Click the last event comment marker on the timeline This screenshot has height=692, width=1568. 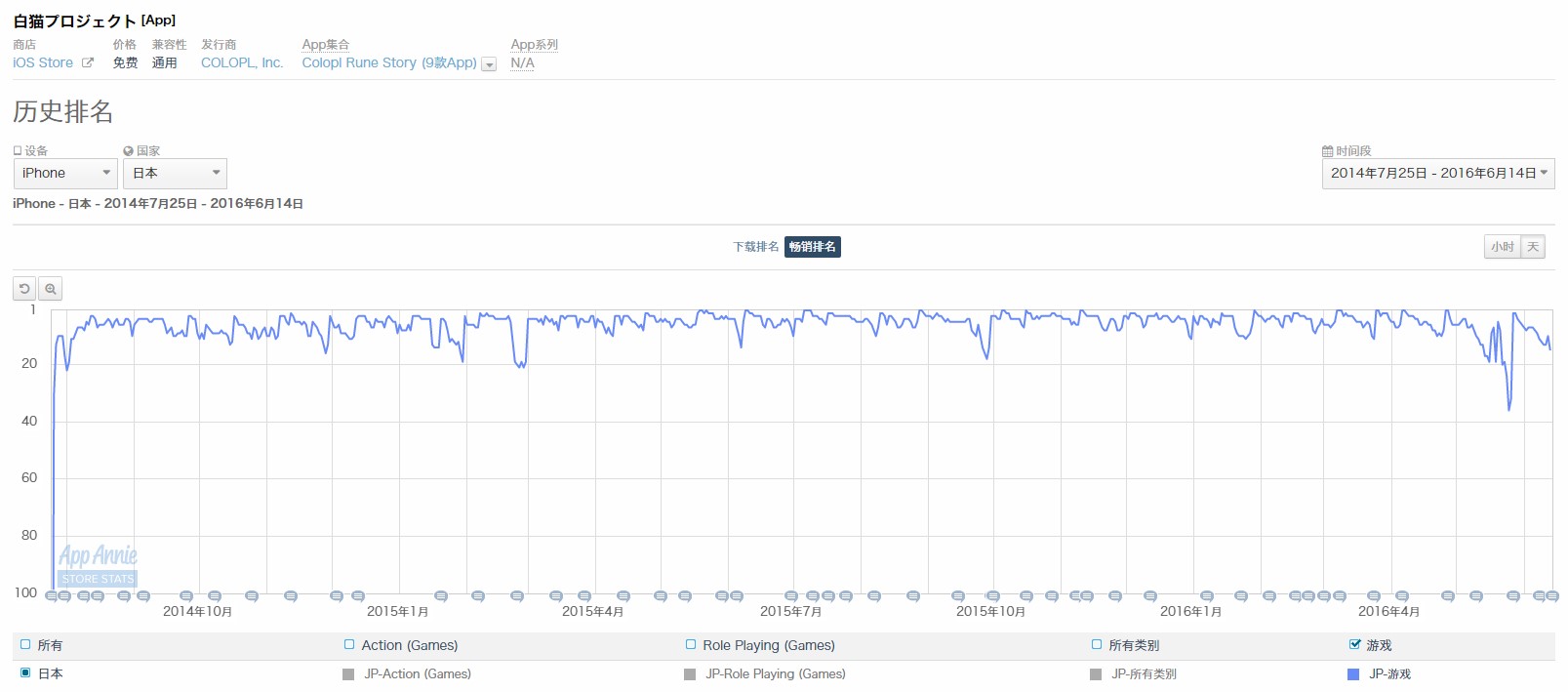(1551, 596)
